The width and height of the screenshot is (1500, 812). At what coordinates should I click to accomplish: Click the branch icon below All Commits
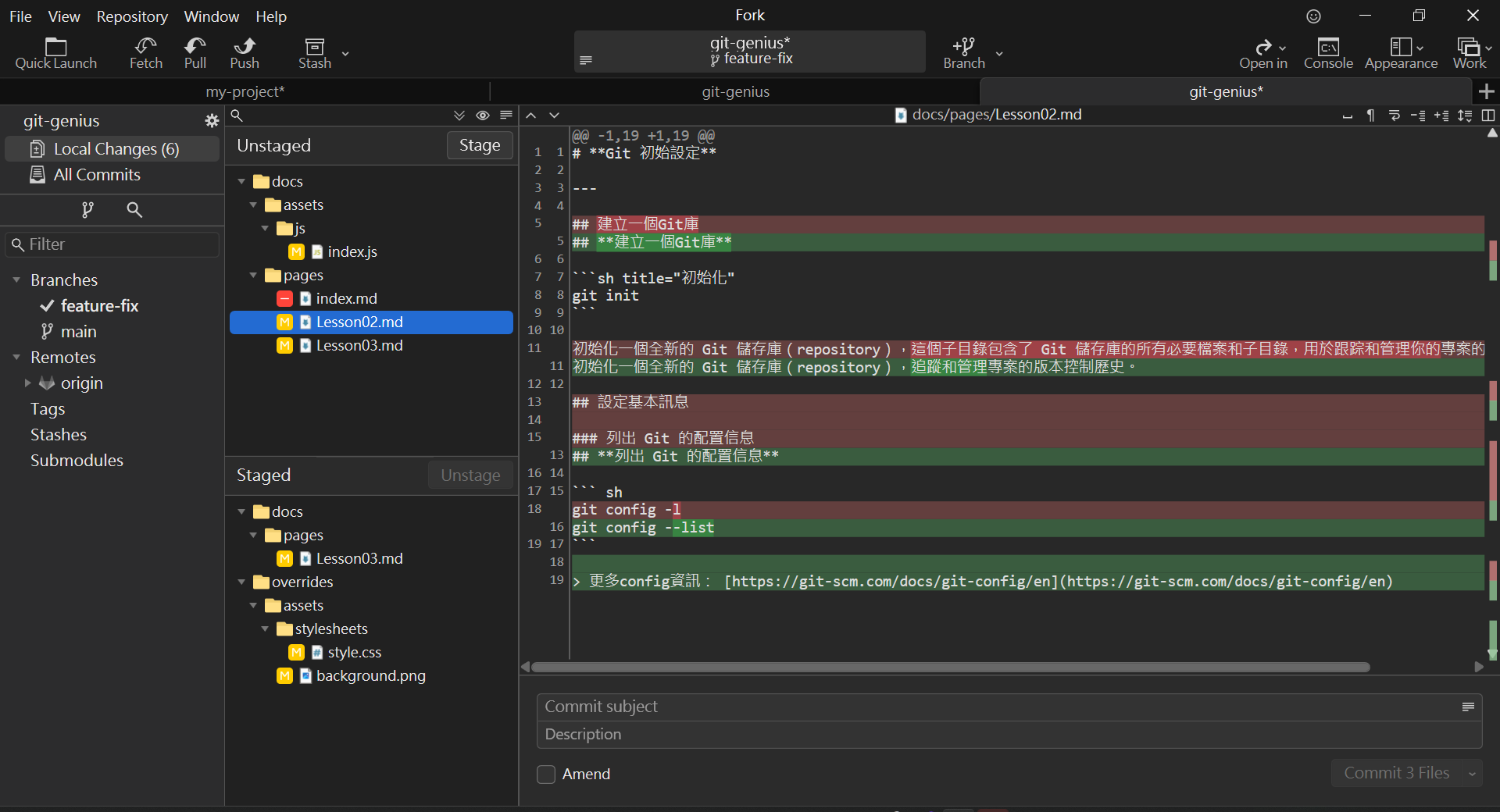(87, 209)
